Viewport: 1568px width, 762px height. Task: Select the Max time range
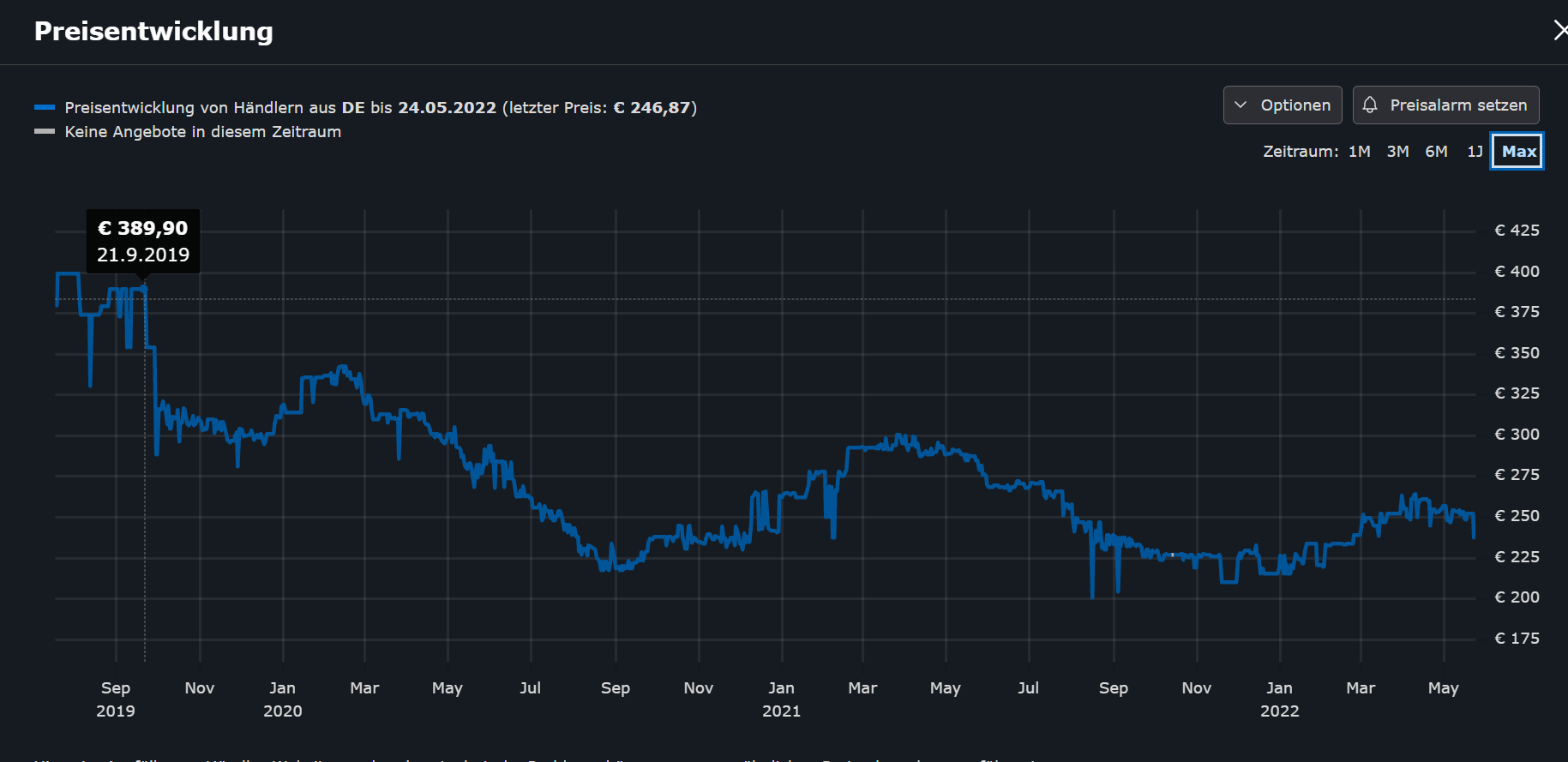click(x=1517, y=152)
